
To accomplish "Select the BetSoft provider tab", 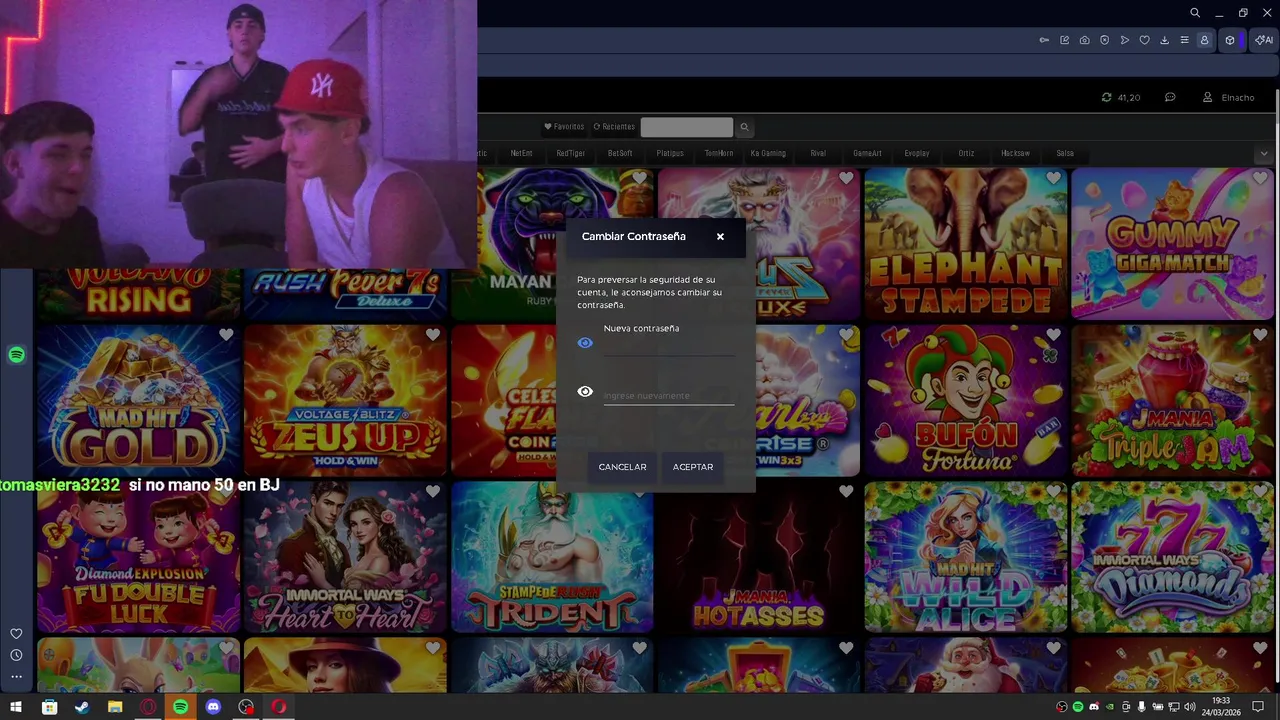I will coord(620,153).
